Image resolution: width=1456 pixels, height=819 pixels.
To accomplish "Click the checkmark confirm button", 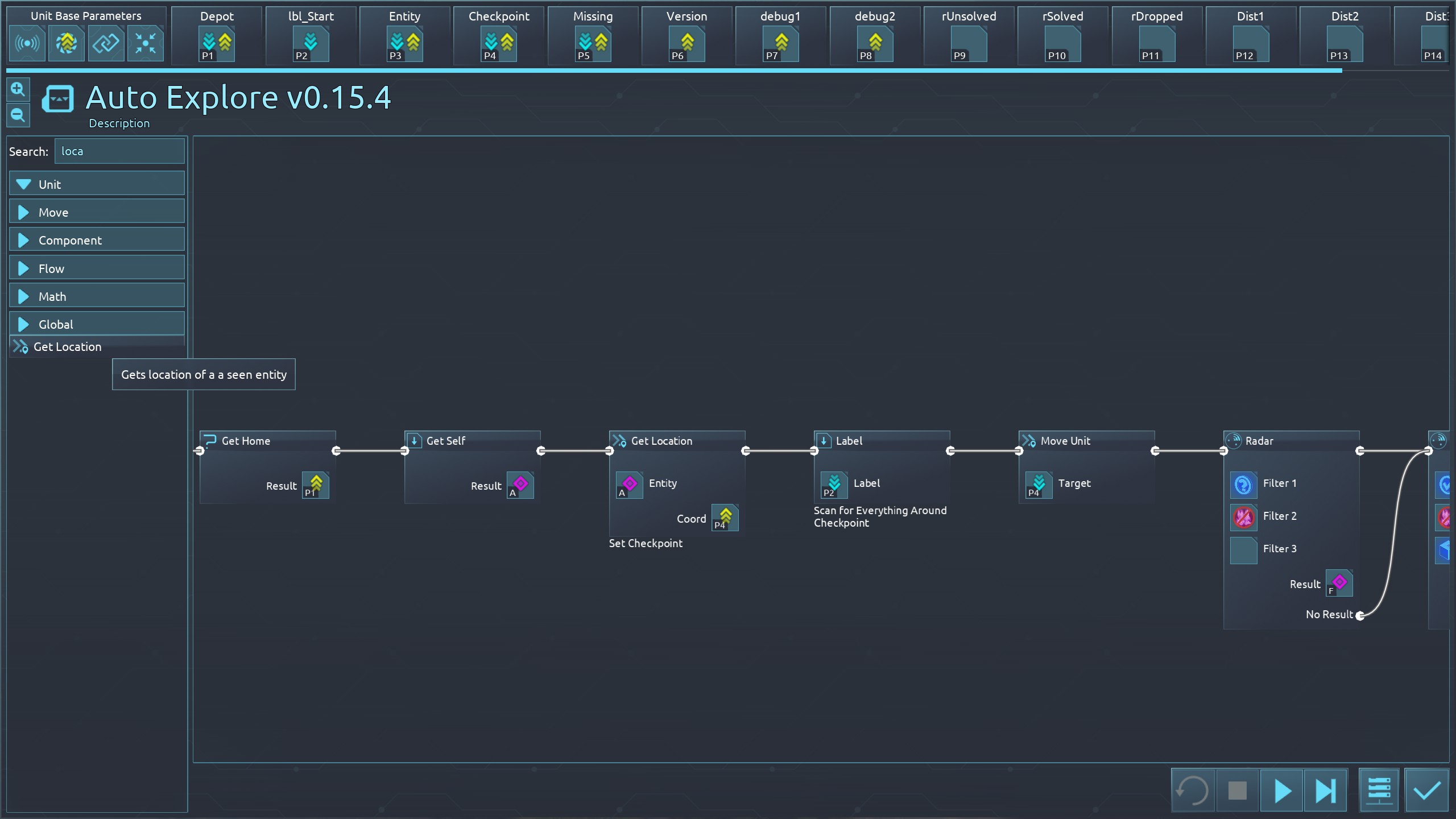I will tap(1426, 791).
